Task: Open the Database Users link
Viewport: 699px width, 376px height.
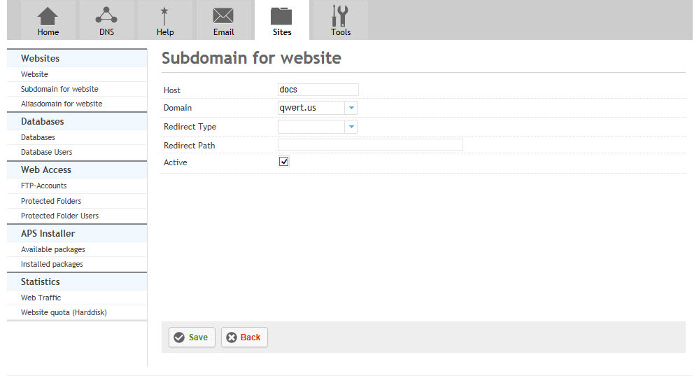Action: [x=46, y=152]
